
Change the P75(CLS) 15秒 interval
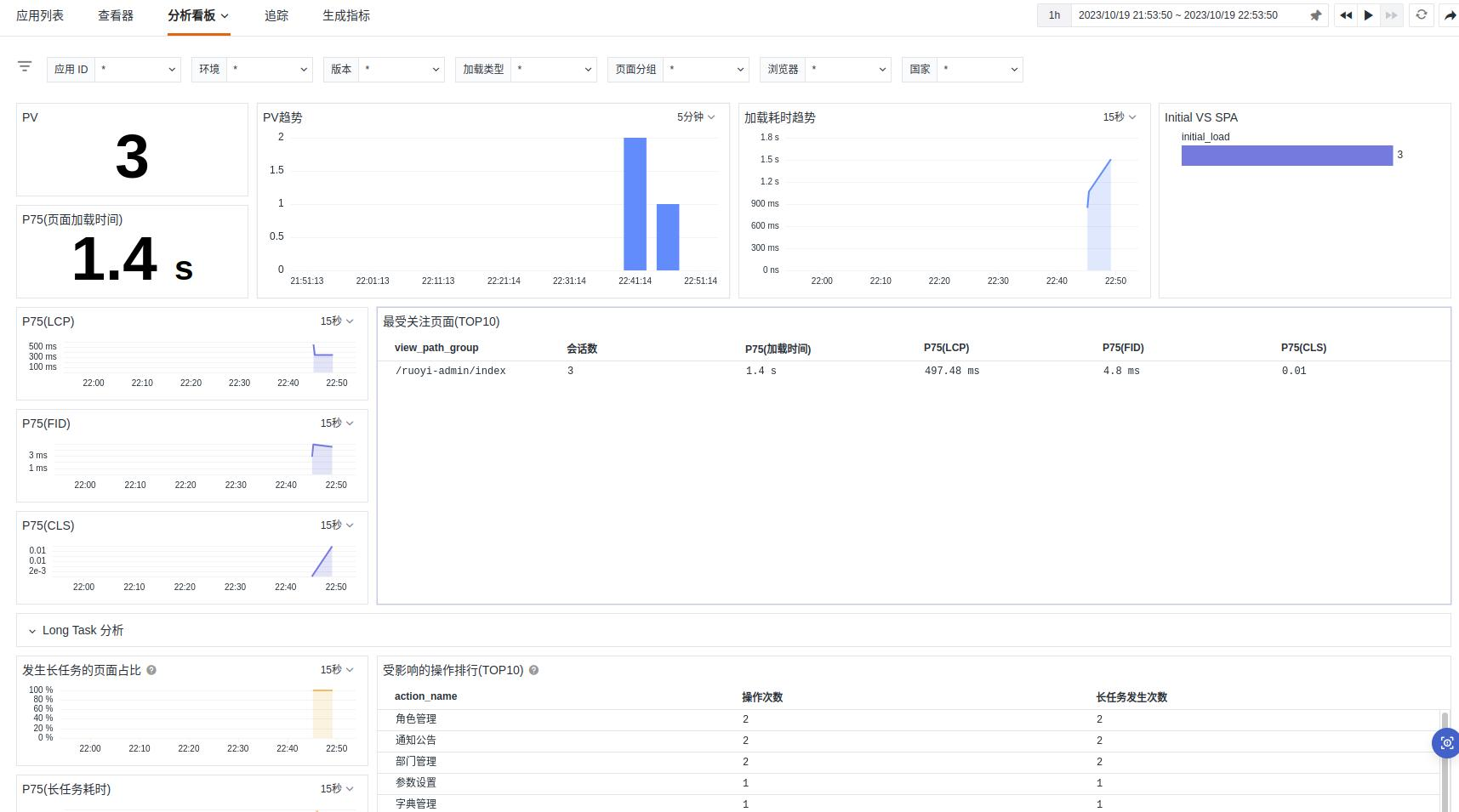(337, 525)
